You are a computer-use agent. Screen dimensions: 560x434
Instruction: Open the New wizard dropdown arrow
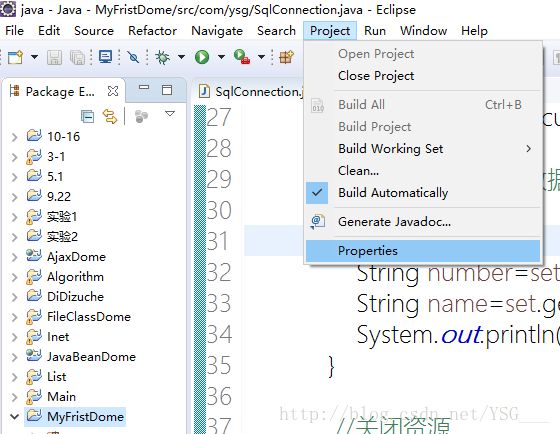(x=34, y=57)
